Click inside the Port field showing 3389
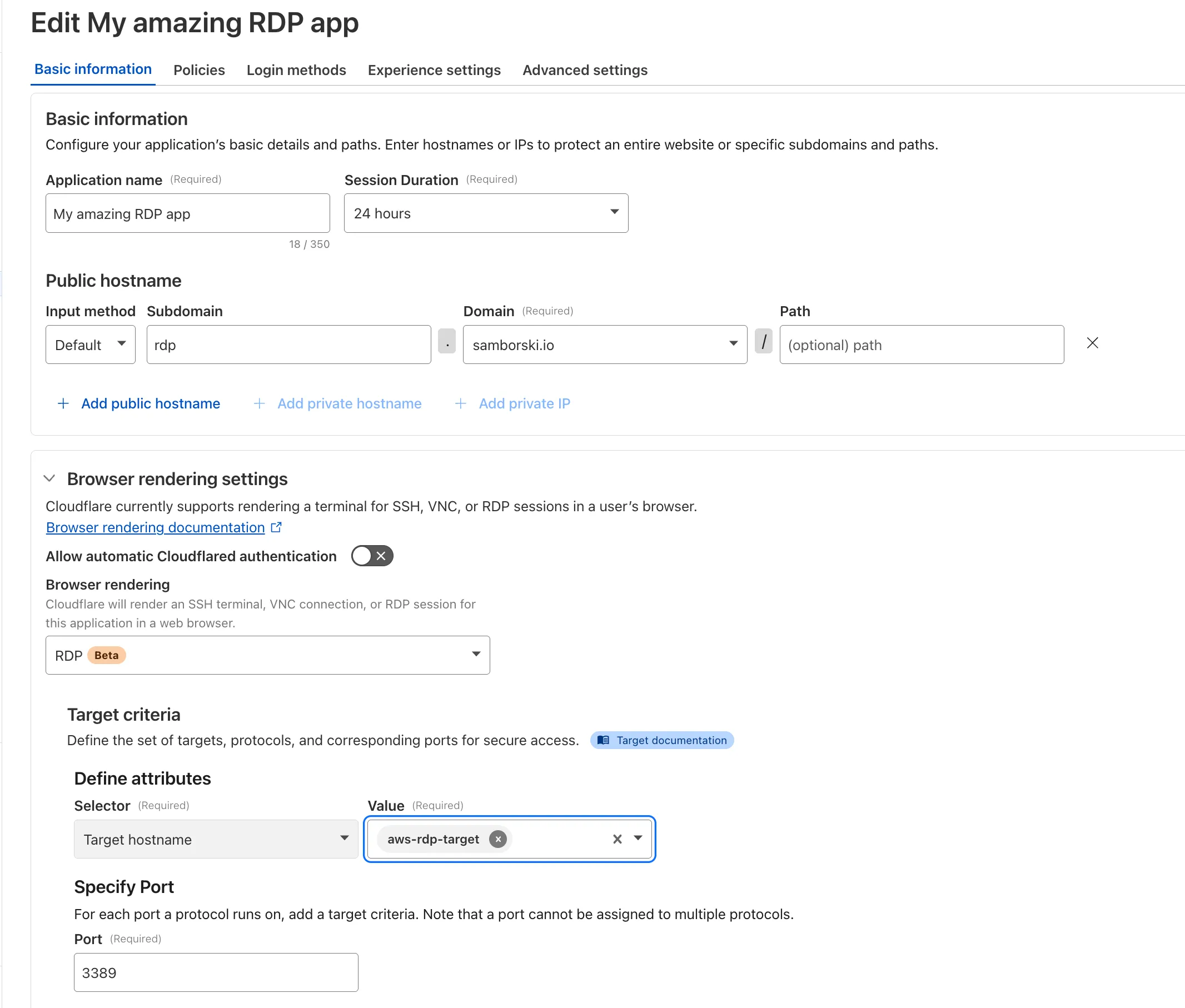This screenshot has height=1008, width=1185. 216,972
